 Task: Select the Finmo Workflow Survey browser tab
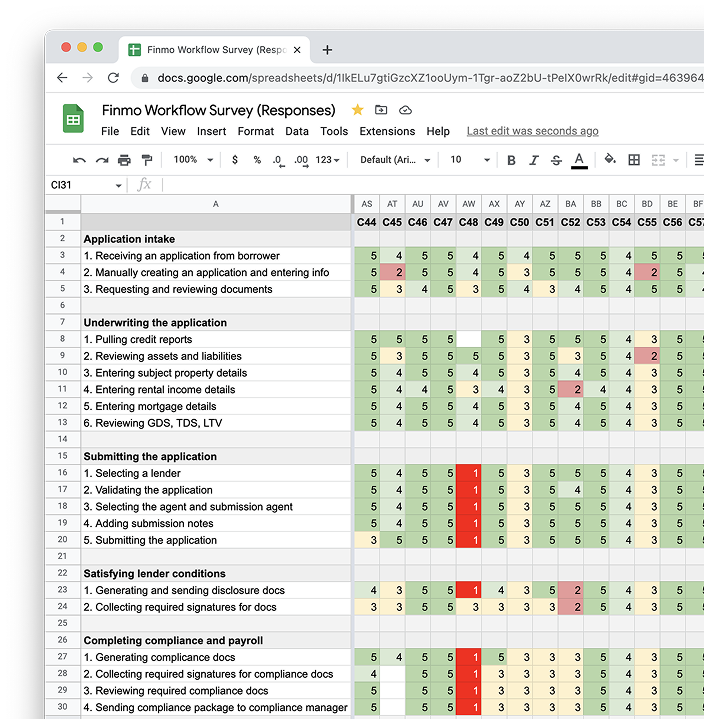tap(215, 50)
